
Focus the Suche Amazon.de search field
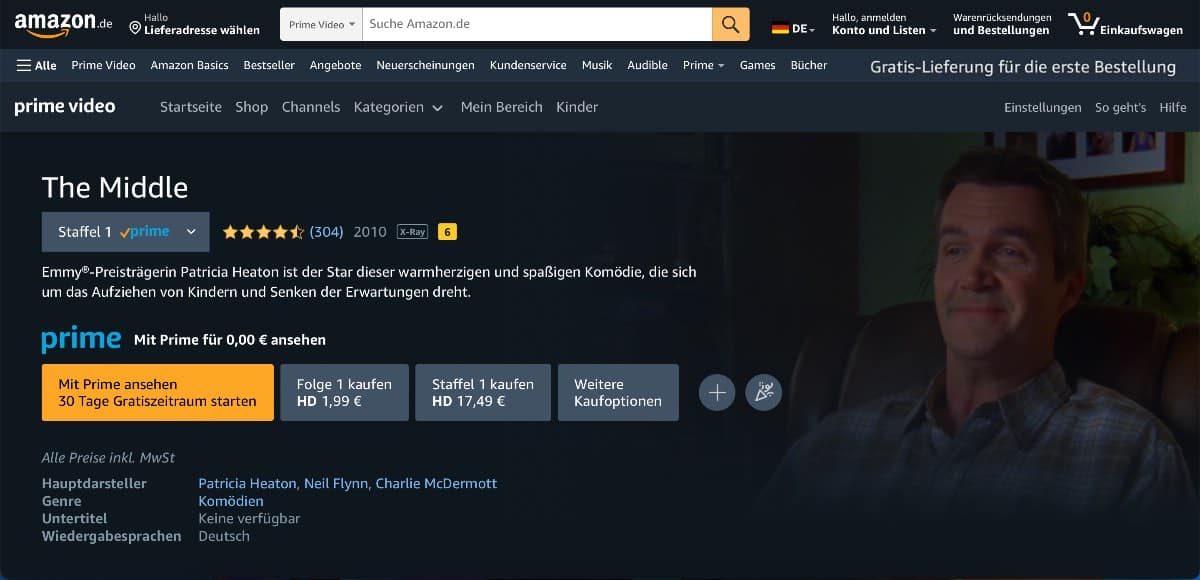[537, 24]
